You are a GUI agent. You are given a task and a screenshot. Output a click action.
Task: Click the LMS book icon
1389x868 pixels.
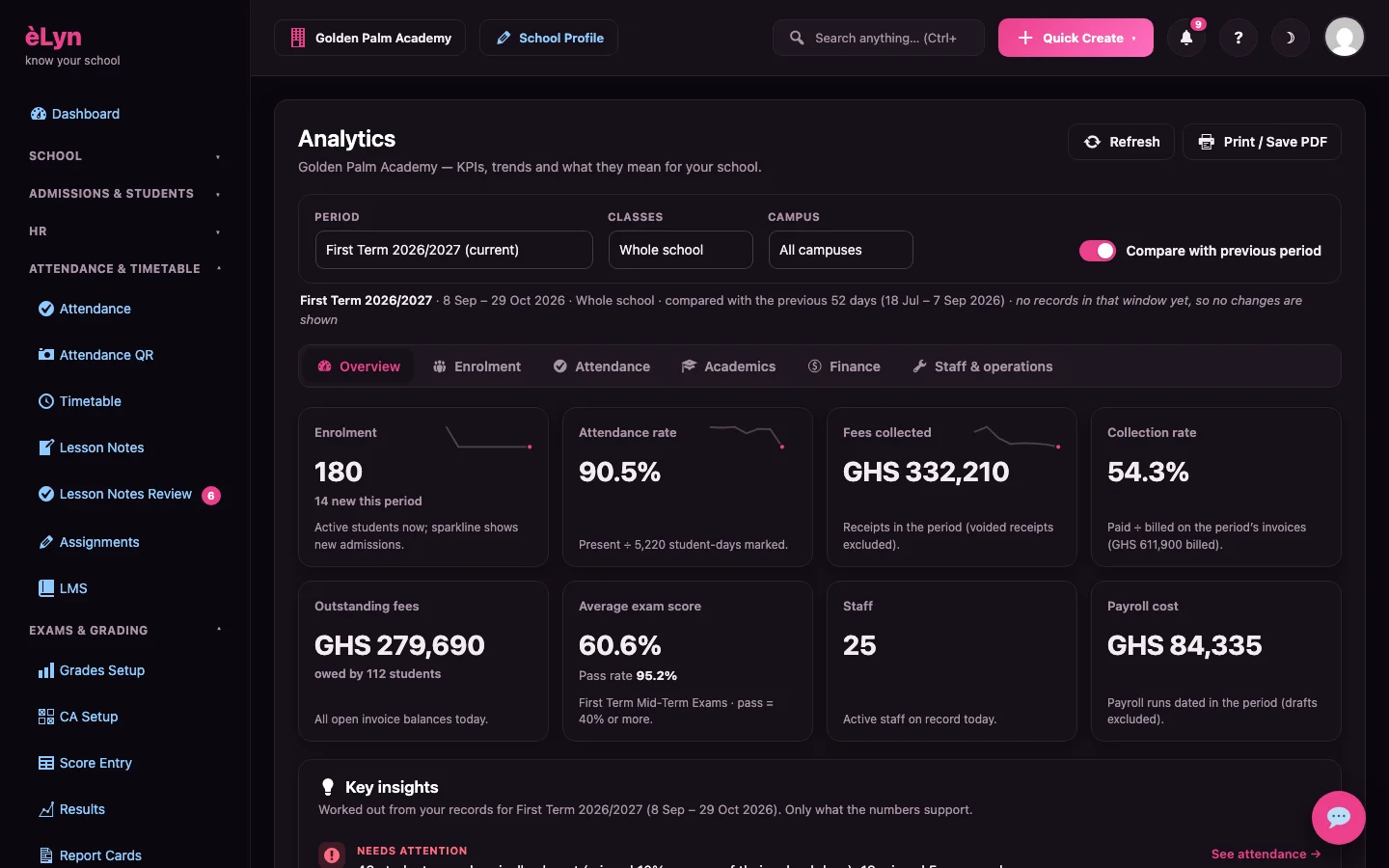[45, 588]
